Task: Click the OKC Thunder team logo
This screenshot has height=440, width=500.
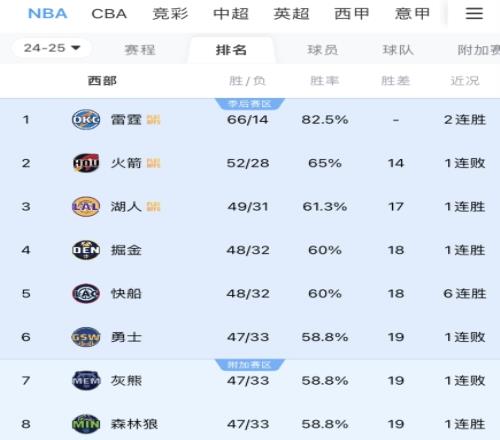Action: coord(86,119)
